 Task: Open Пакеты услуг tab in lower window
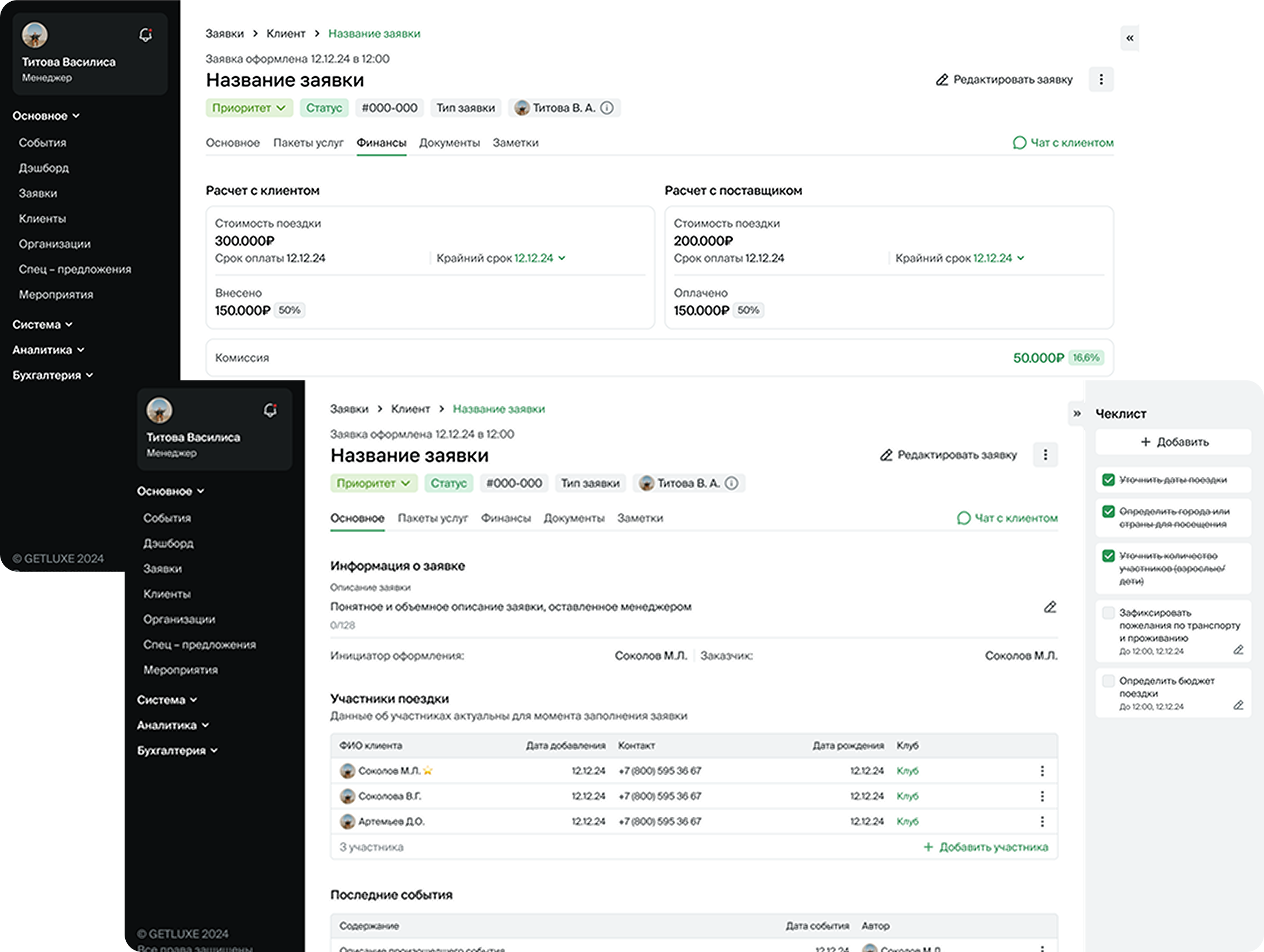tap(433, 518)
